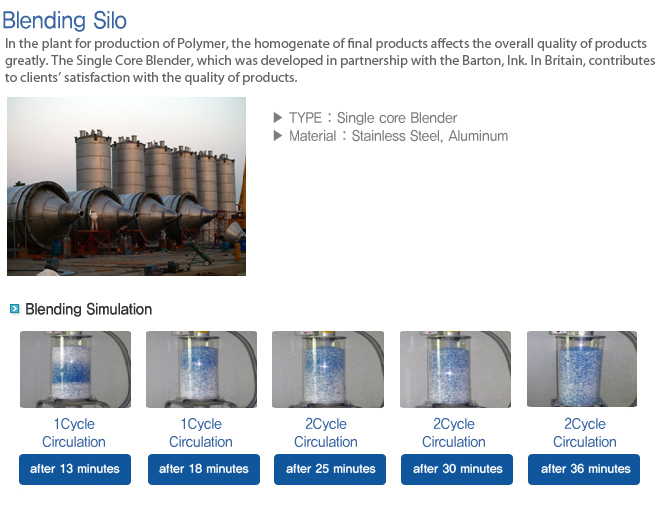This screenshot has width=670, height=507.
Task: Open the blending silo plant photo
Action: point(126,186)
